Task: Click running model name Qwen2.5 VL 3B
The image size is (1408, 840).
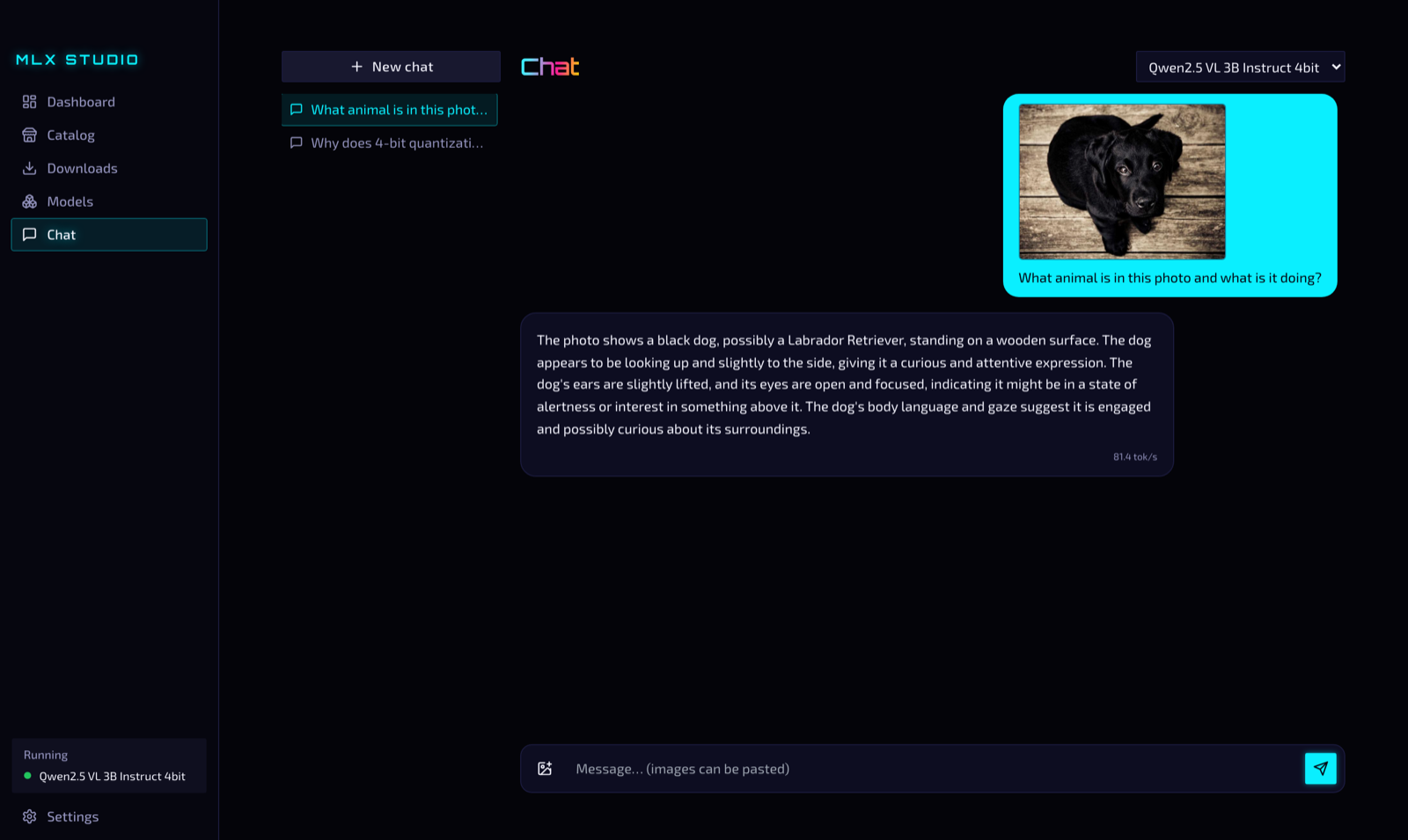Action: pyautogui.click(x=112, y=776)
